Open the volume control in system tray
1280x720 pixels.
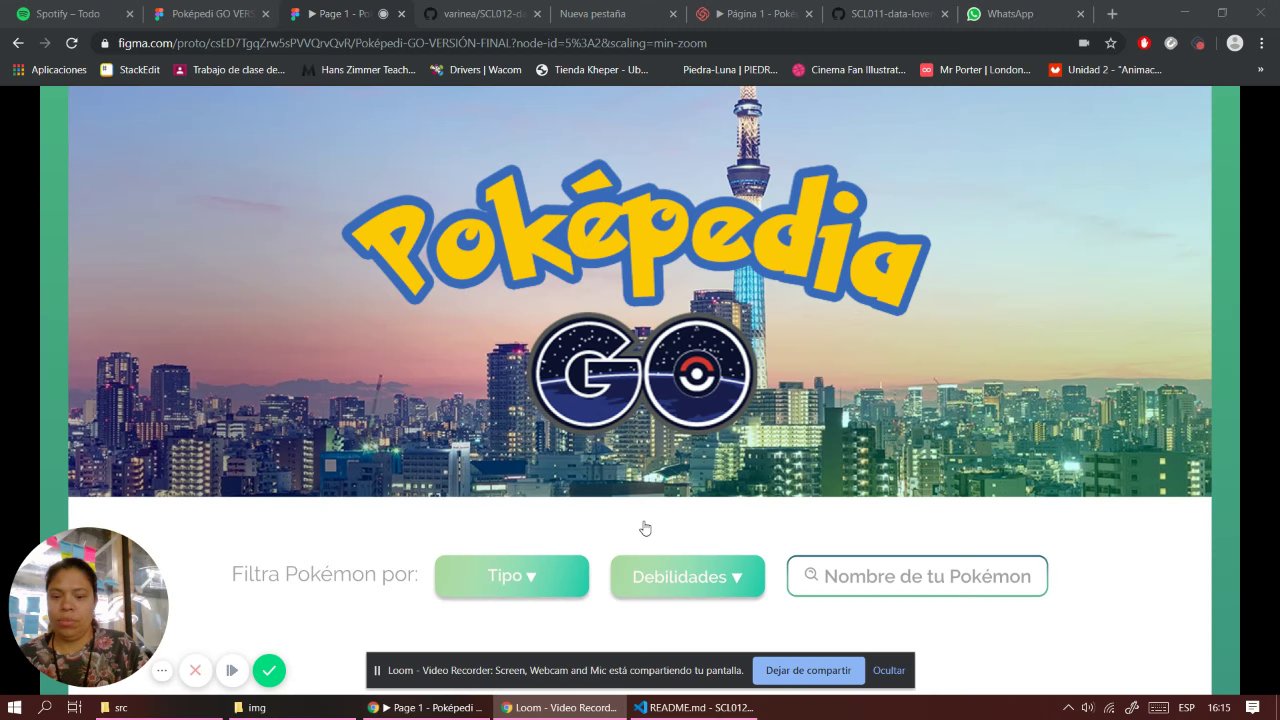1087,707
